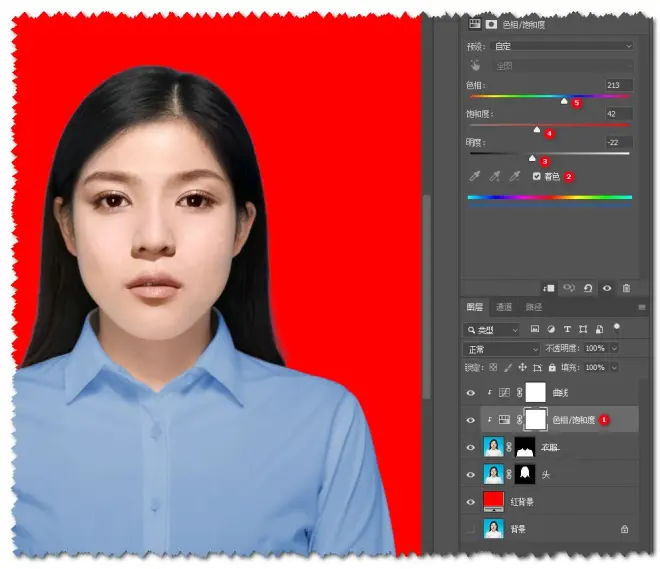
Task: Open the blend mode 正常 dropdown
Action: [x=502, y=349]
